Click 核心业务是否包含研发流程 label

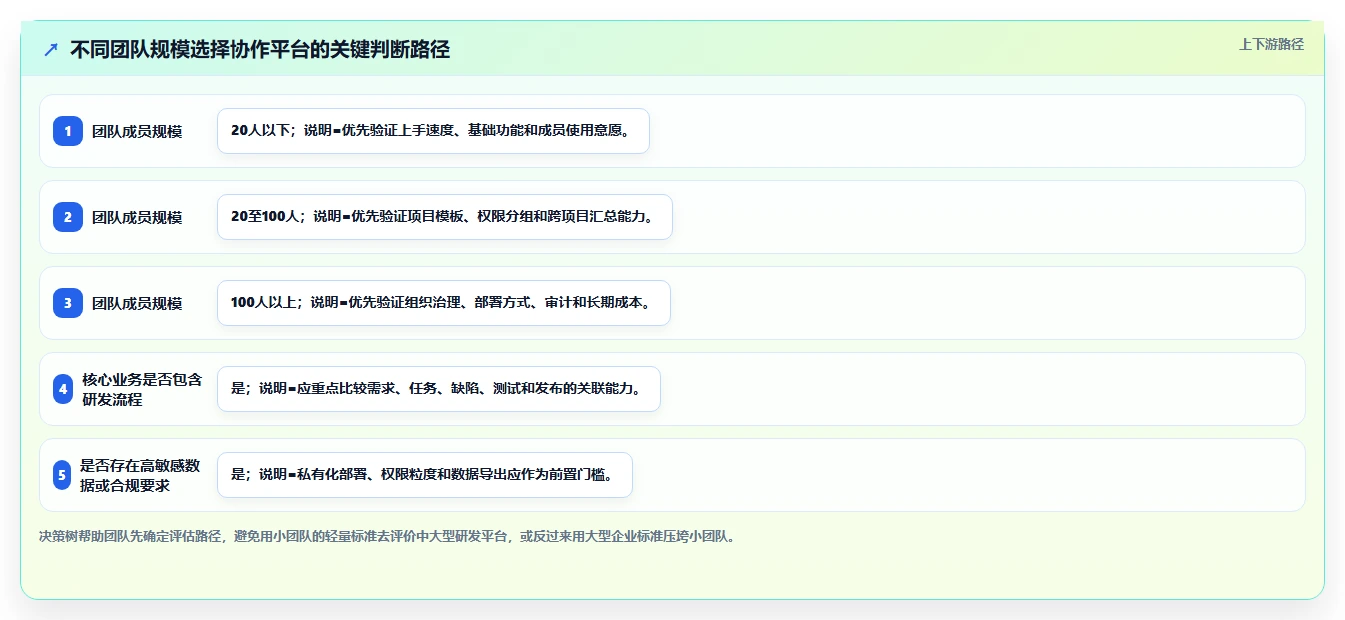pyautogui.click(x=142, y=389)
